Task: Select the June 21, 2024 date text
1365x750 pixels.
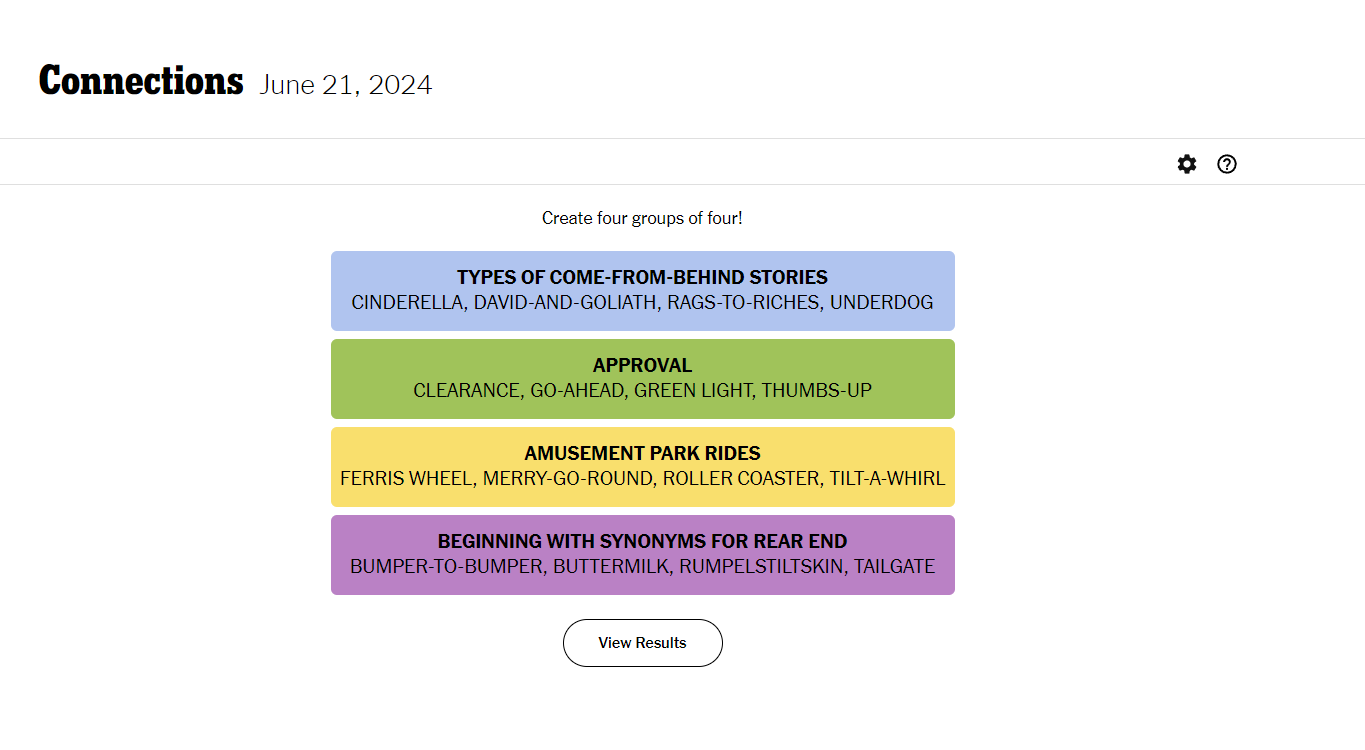Action: (x=346, y=85)
